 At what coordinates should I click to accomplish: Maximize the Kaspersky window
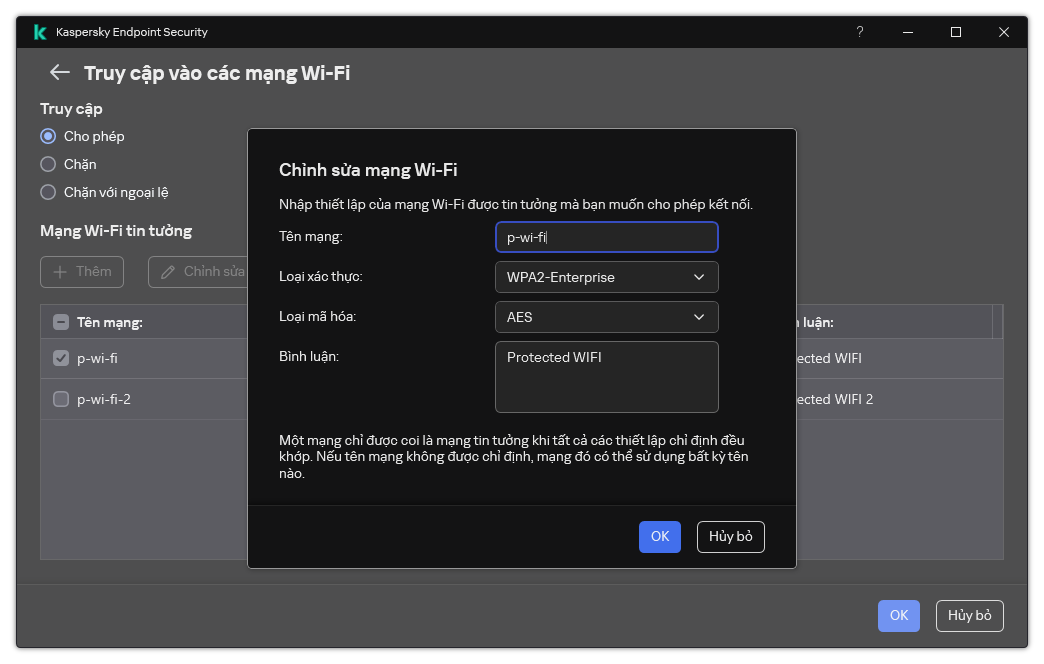tap(955, 32)
